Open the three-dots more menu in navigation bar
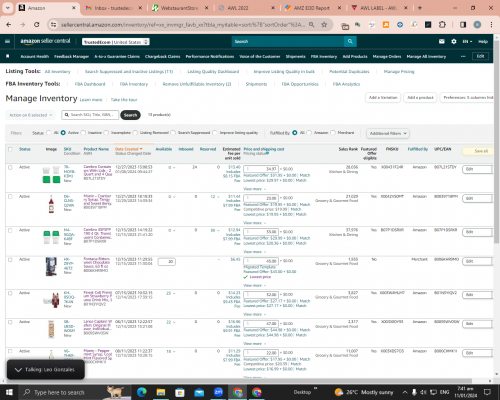 tap(463, 56)
